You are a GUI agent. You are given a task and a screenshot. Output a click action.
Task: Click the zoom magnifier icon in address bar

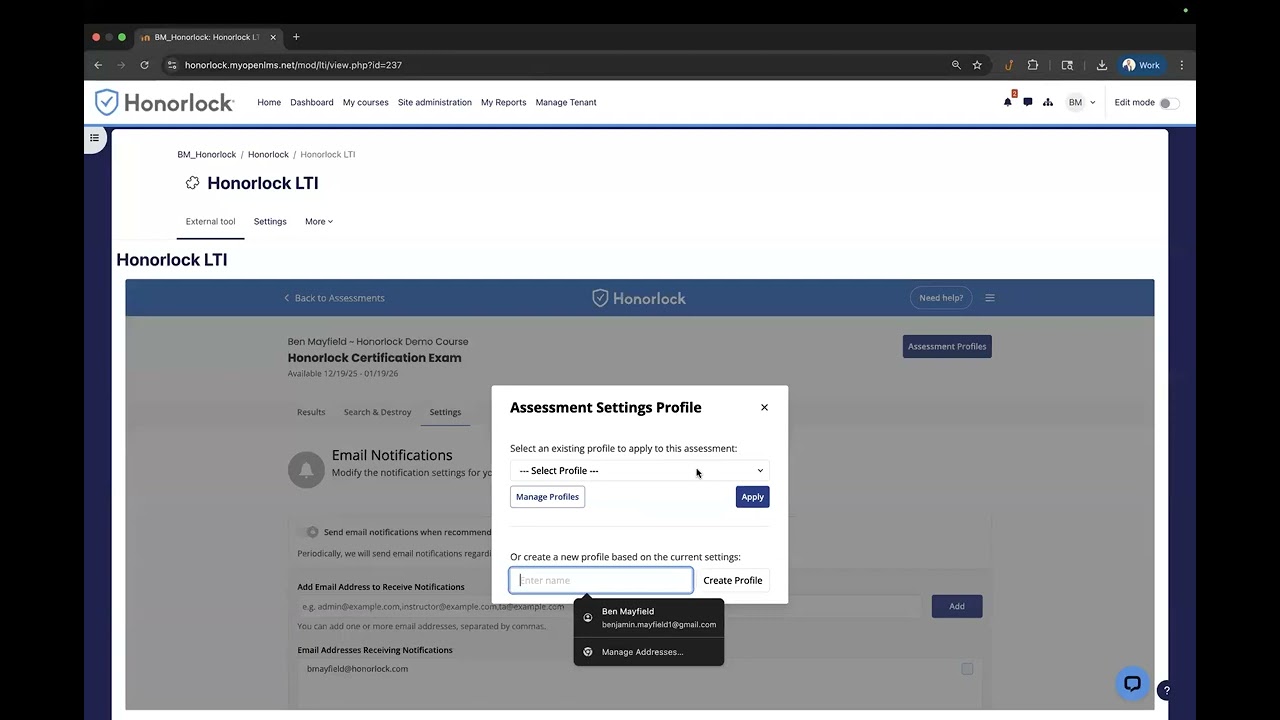coord(956,65)
